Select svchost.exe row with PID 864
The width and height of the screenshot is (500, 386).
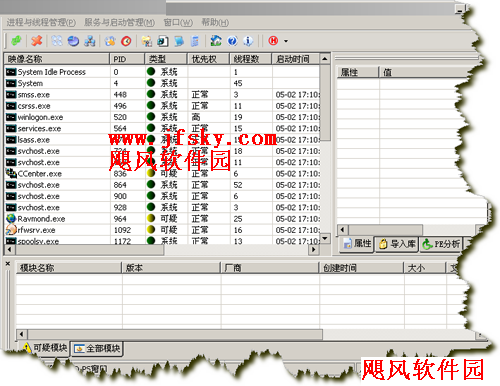click(x=162, y=185)
